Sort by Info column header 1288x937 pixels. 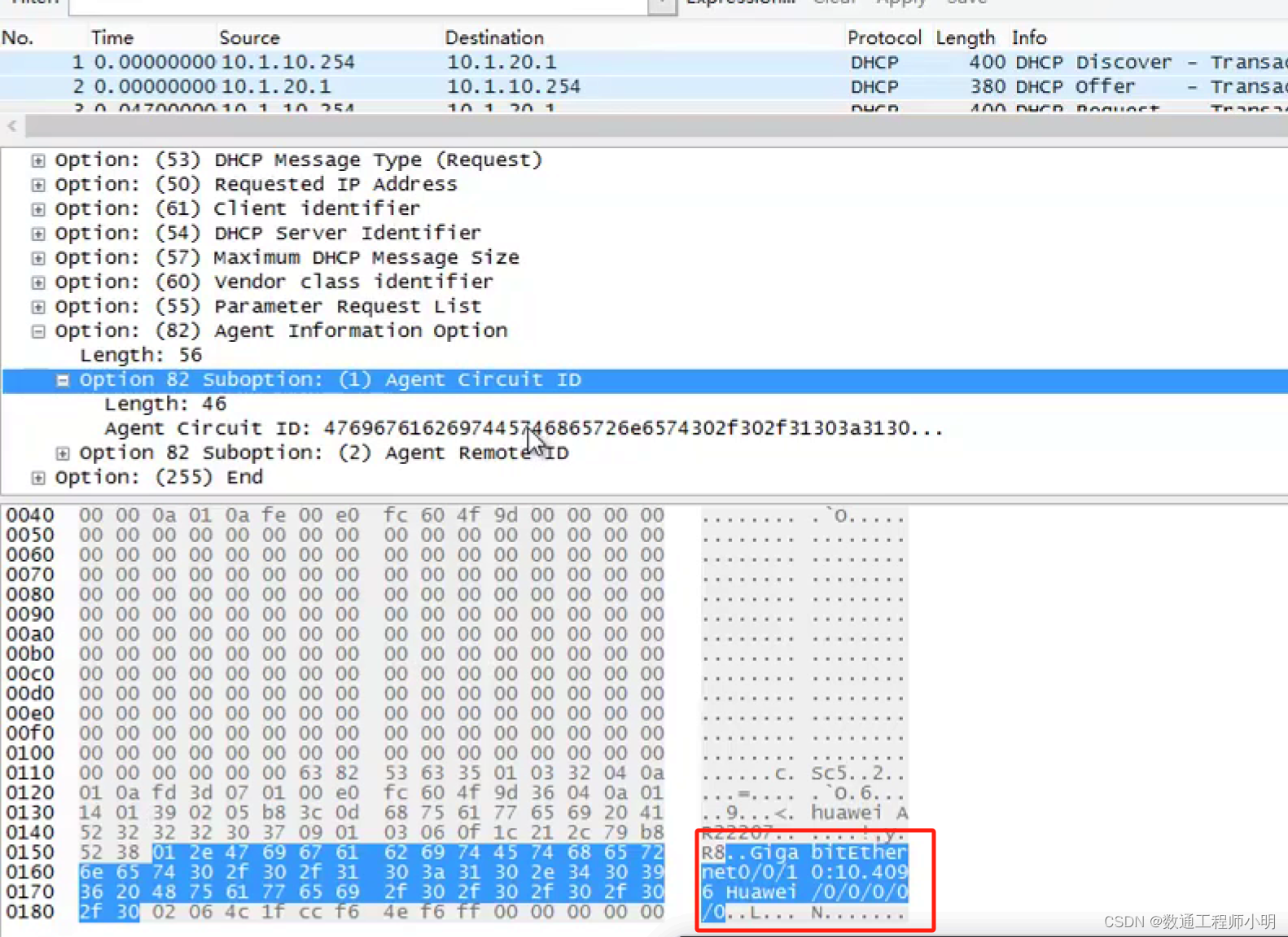[x=1029, y=37]
